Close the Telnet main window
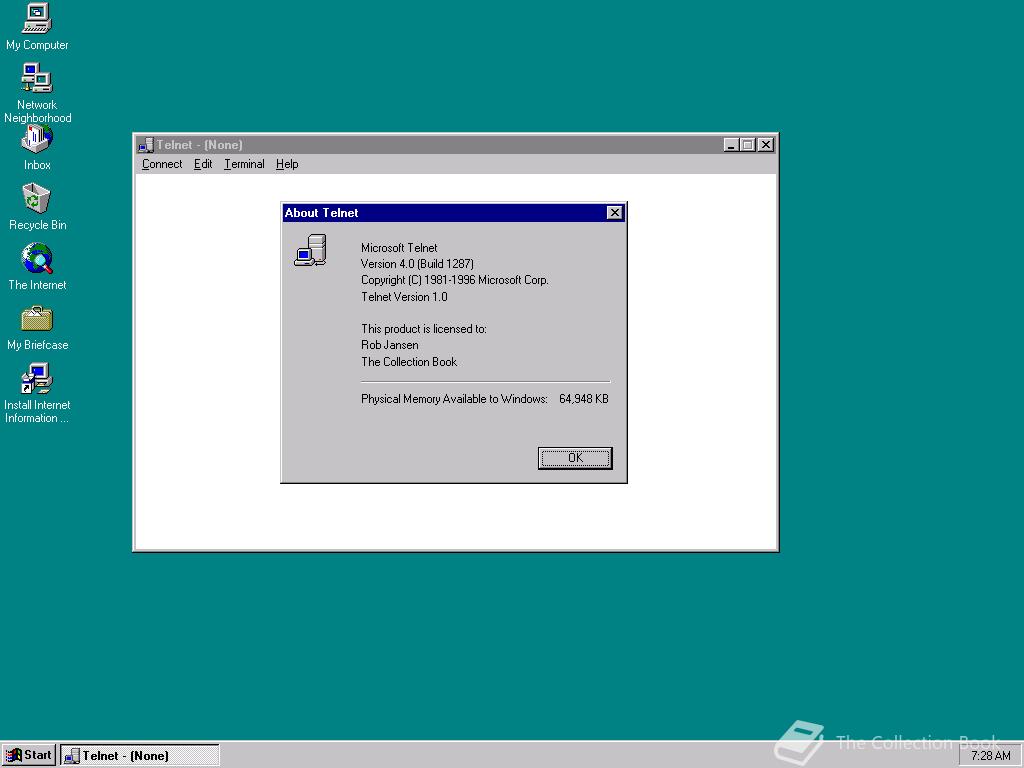This screenshot has height=768, width=1024. click(766, 145)
